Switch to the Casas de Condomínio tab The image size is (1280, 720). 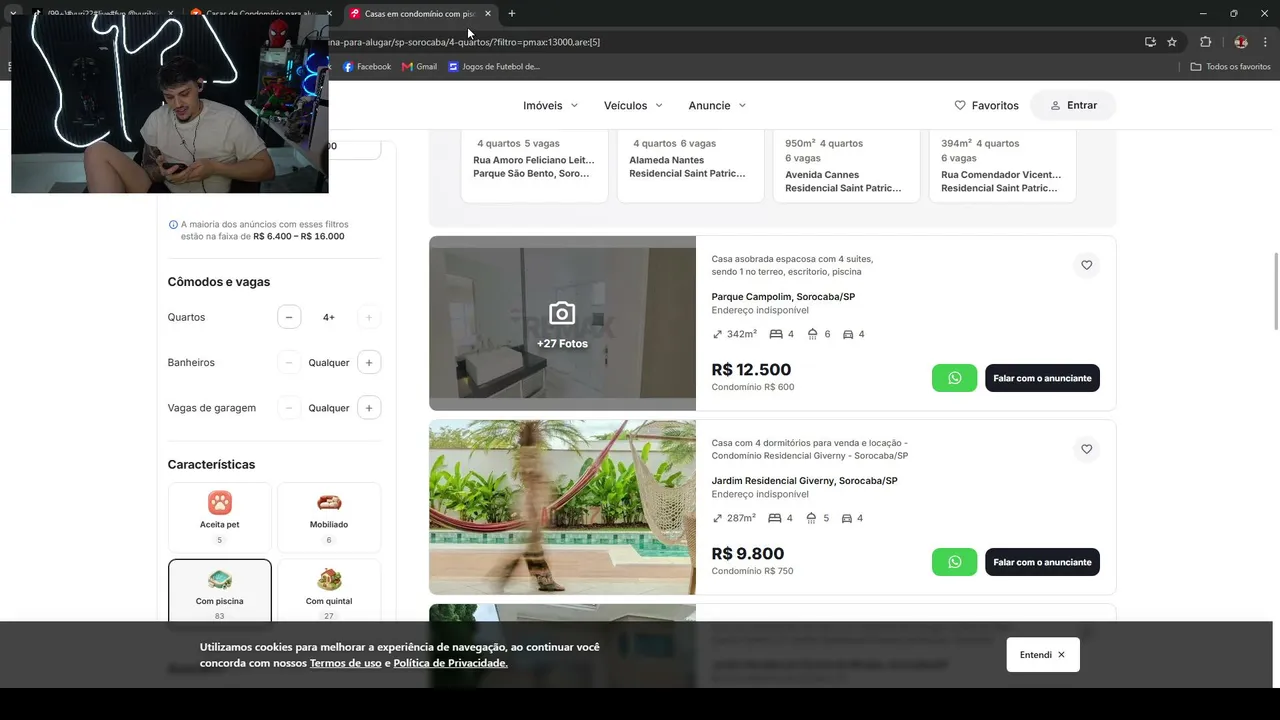click(x=260, y=14)
